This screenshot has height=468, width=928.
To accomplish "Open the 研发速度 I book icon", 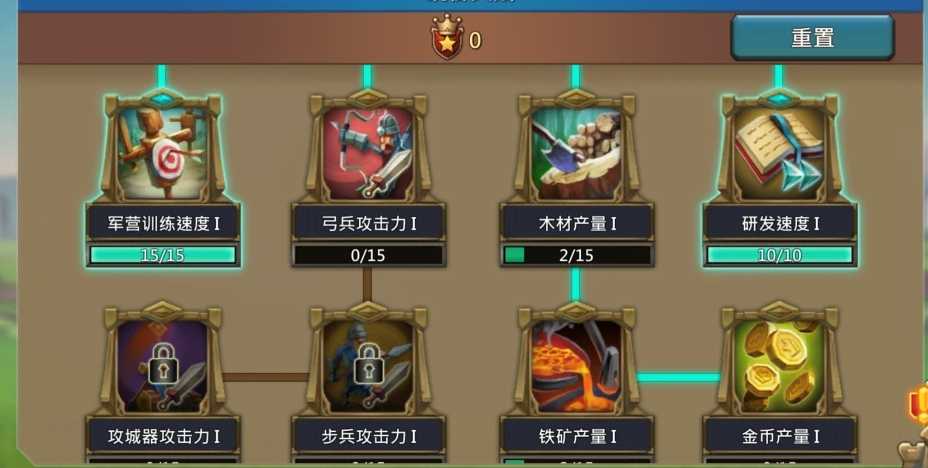I will point(779,152).
